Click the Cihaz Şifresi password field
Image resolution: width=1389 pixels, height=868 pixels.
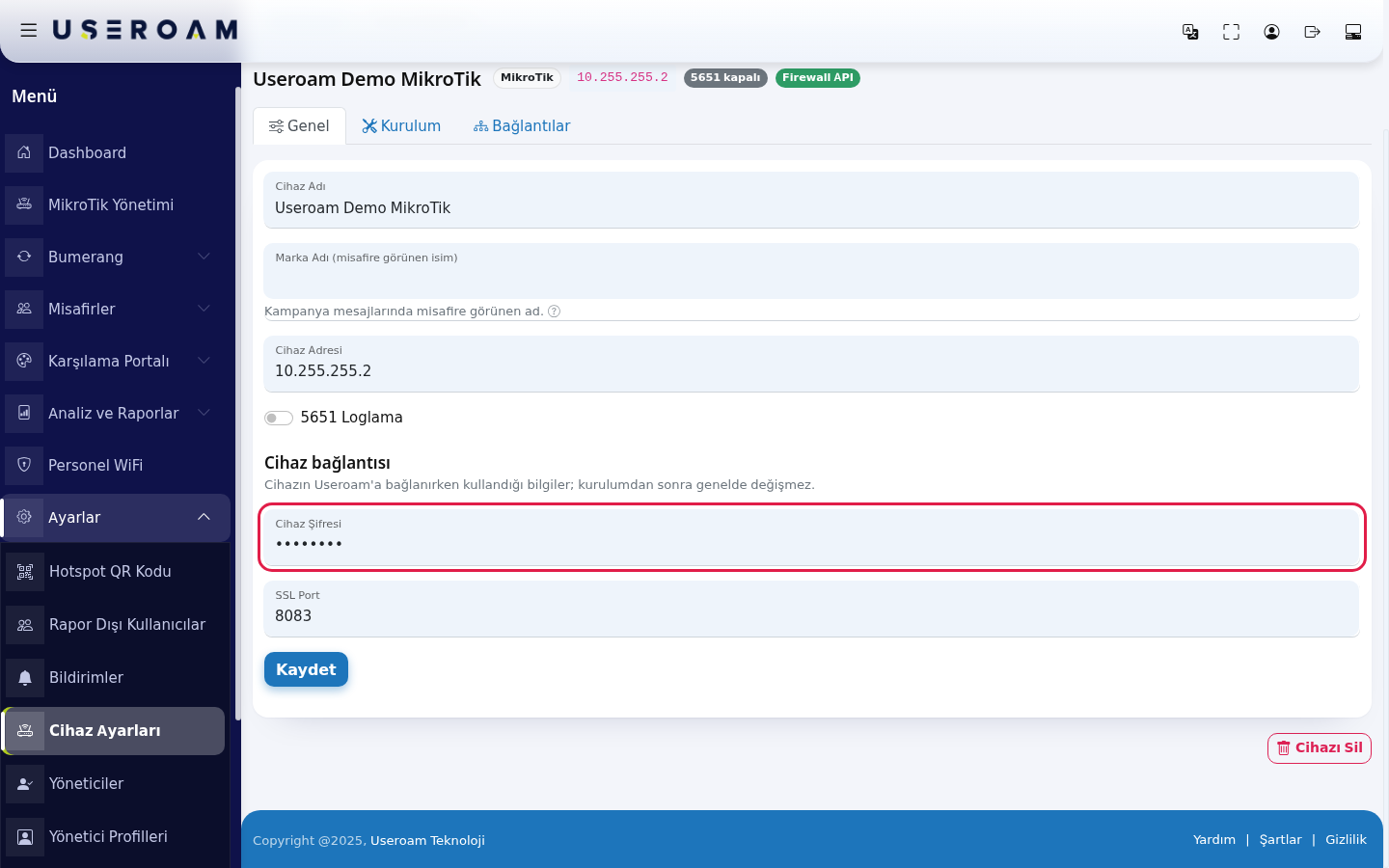811,537
